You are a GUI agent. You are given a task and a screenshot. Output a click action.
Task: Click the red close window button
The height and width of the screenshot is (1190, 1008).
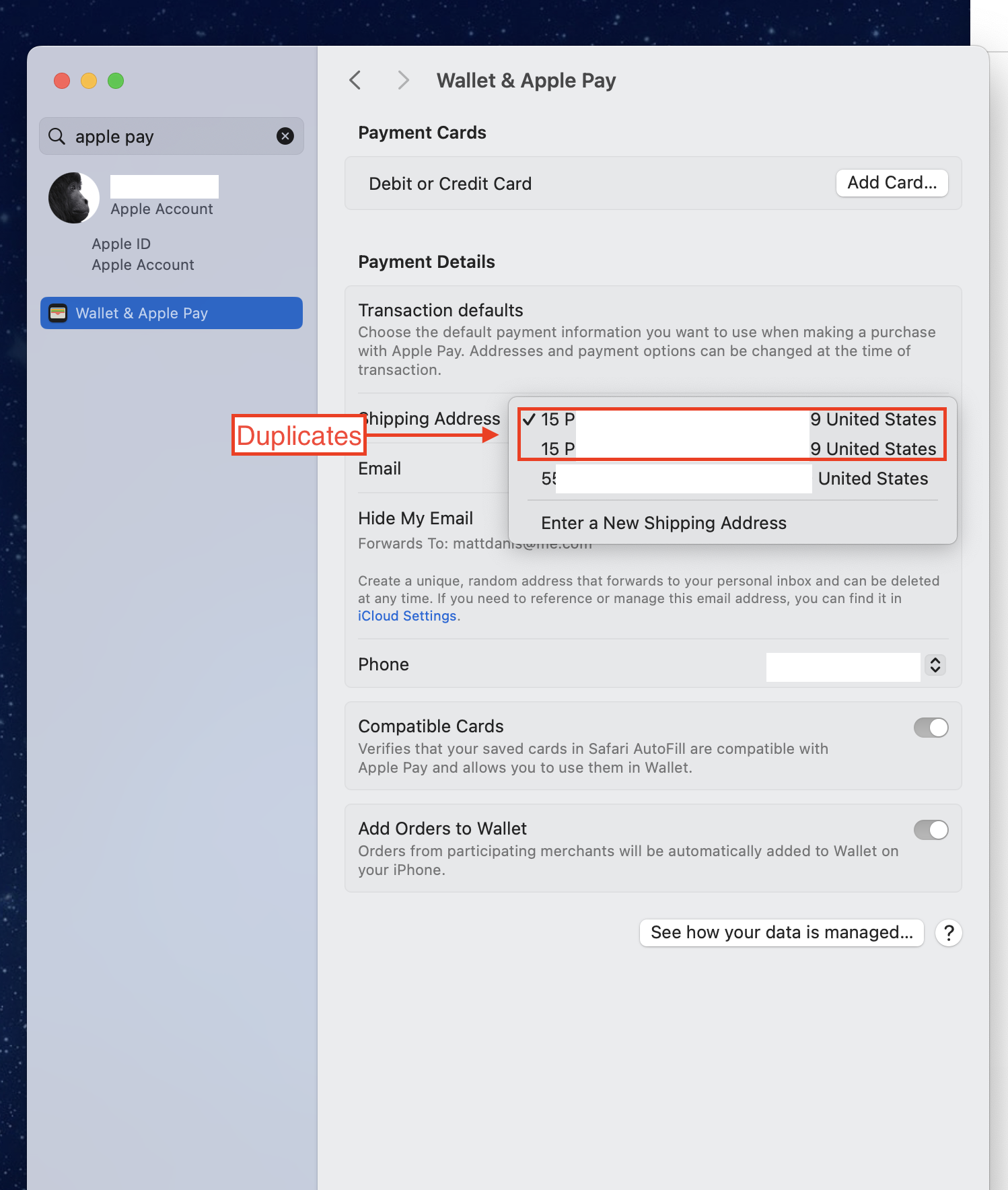[x=62, y=81]
